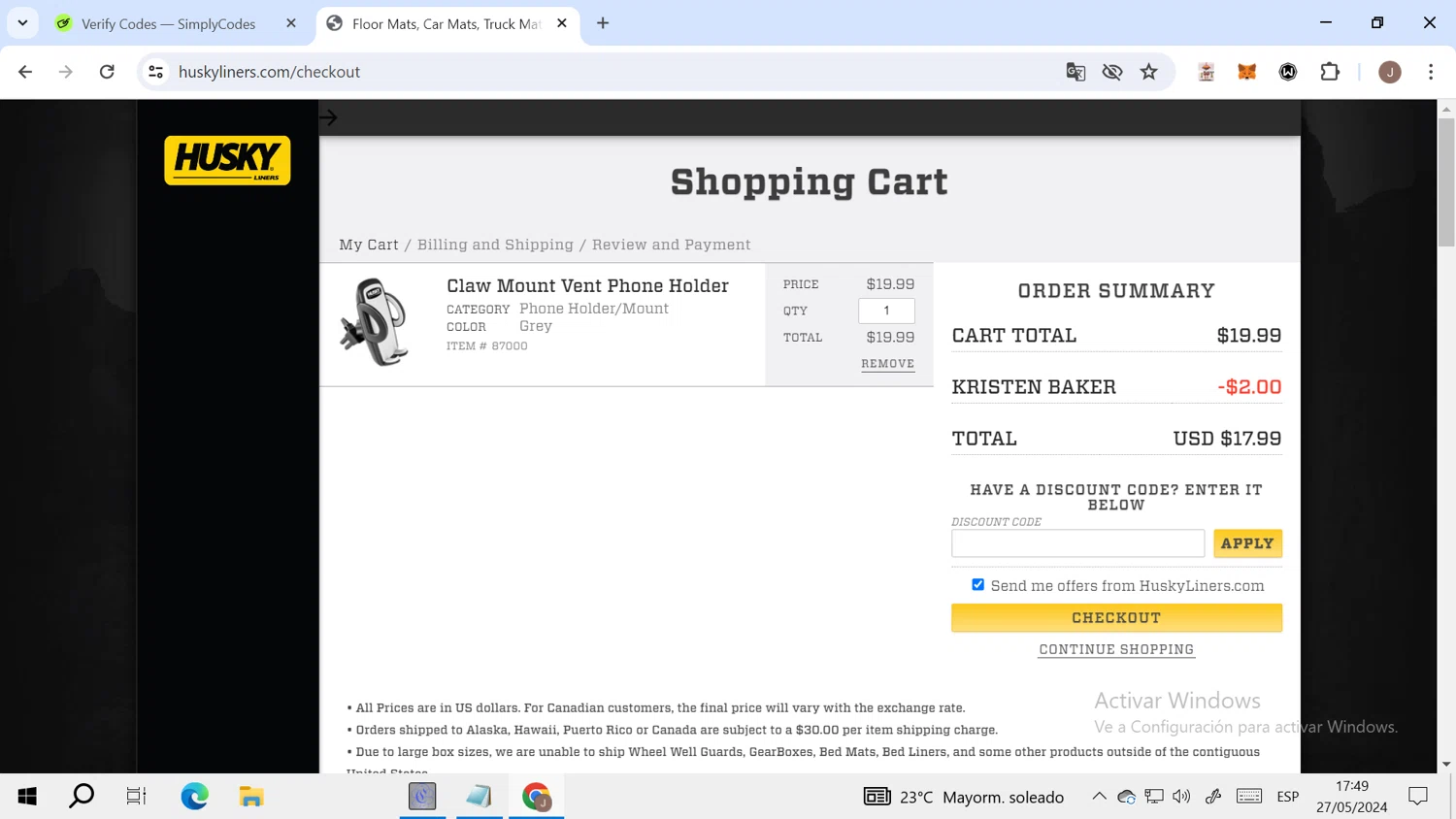Open the extensions puzzle-piece menu
1456x819 pixels.
[1330, 72]
